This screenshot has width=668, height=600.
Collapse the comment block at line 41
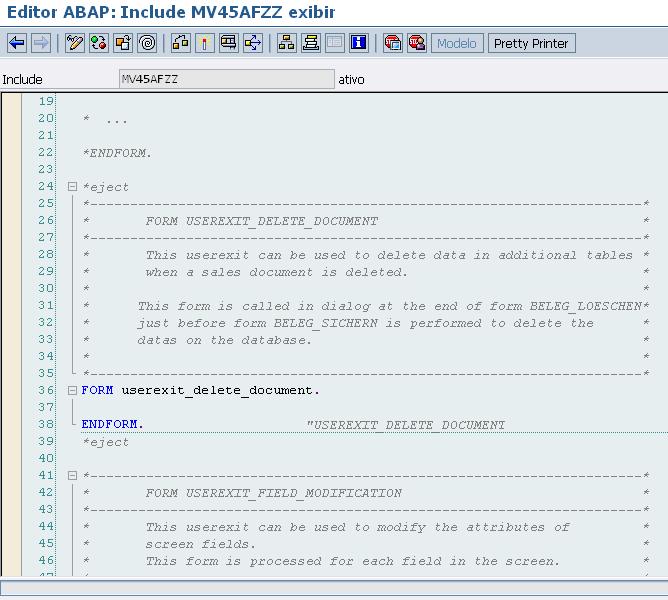[x=72, y=476]
